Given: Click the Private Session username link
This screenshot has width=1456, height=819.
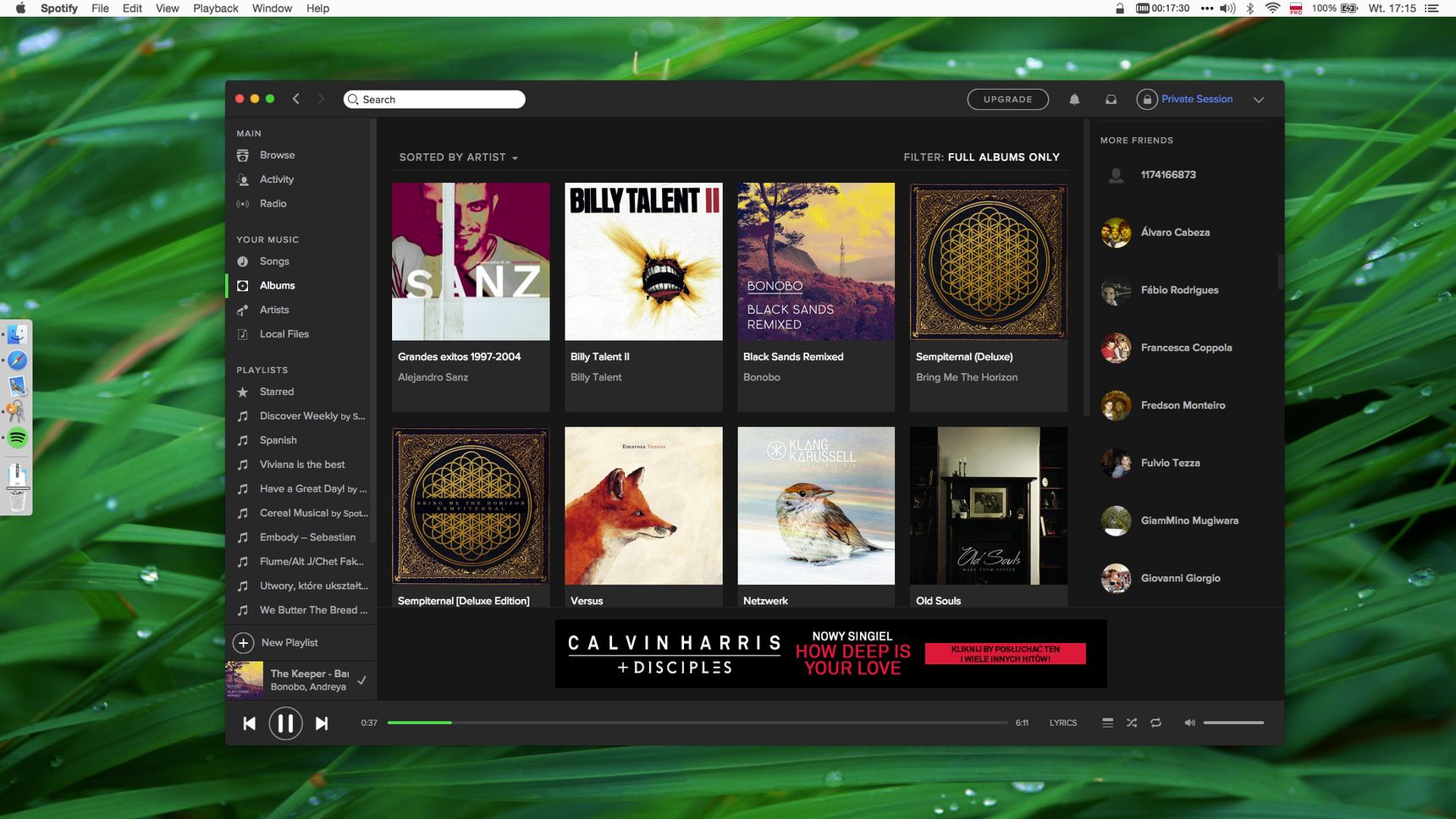Looking at the screenshot, I should (1197, 99).
